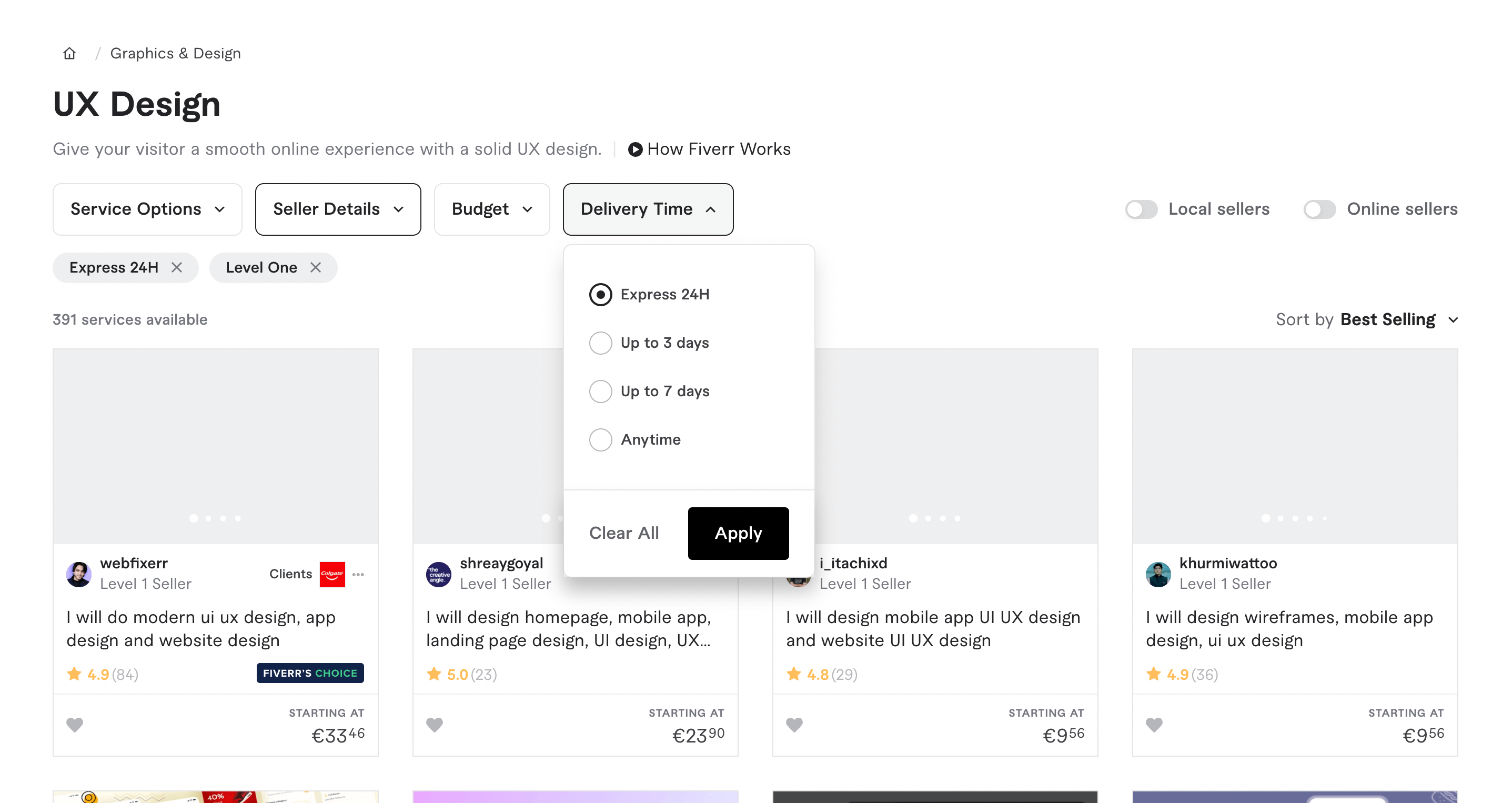
Task: Remove the Express 24H filter chip
Action: pyautogui.click(x=177, y=268)
